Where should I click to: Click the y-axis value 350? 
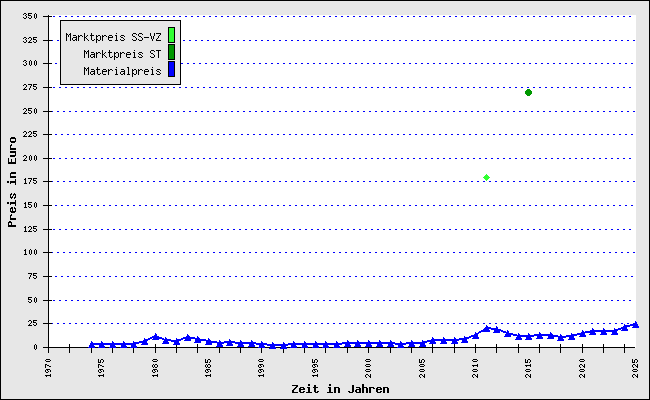30,16
